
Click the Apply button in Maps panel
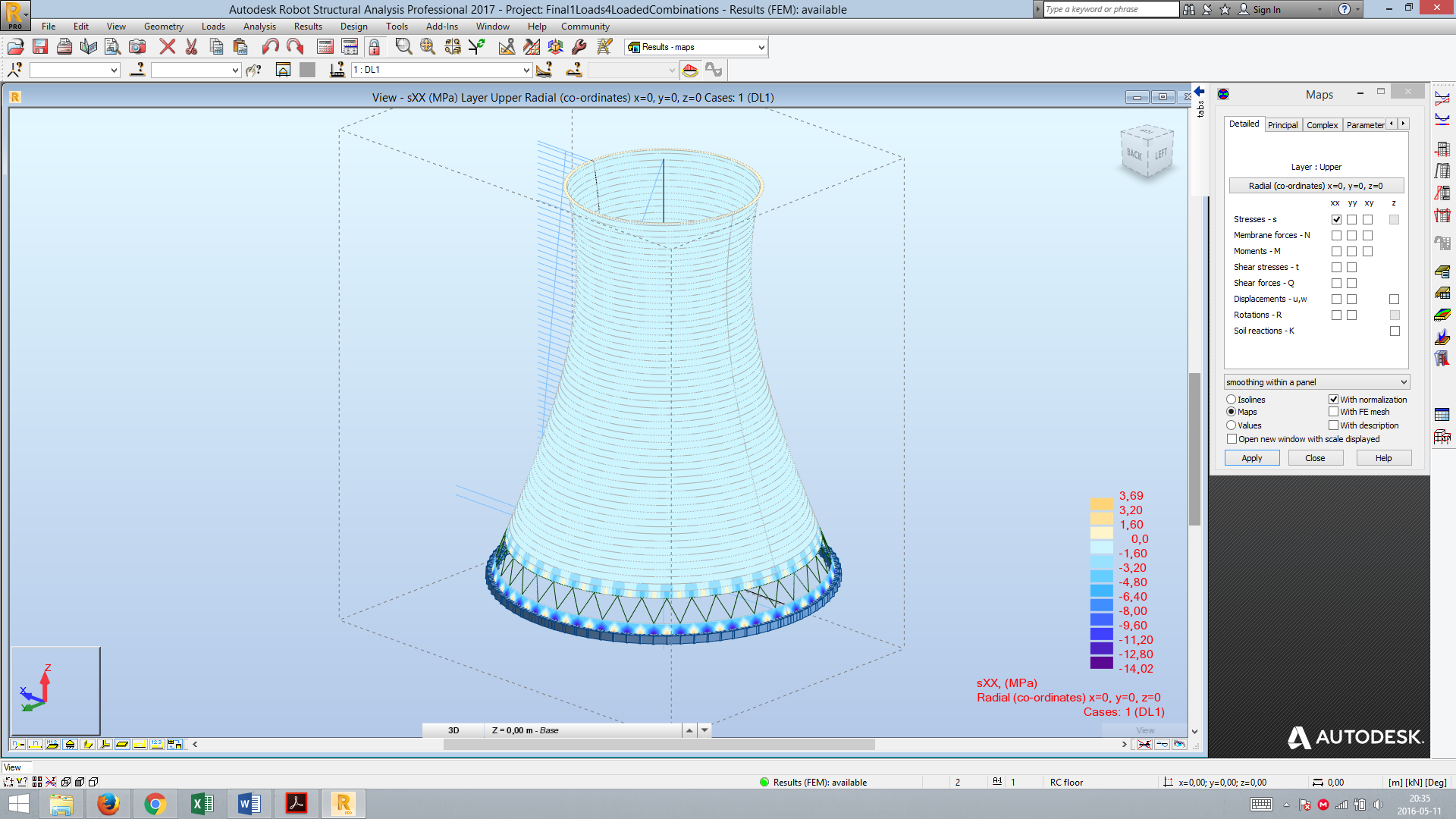tap(1251, 458)
